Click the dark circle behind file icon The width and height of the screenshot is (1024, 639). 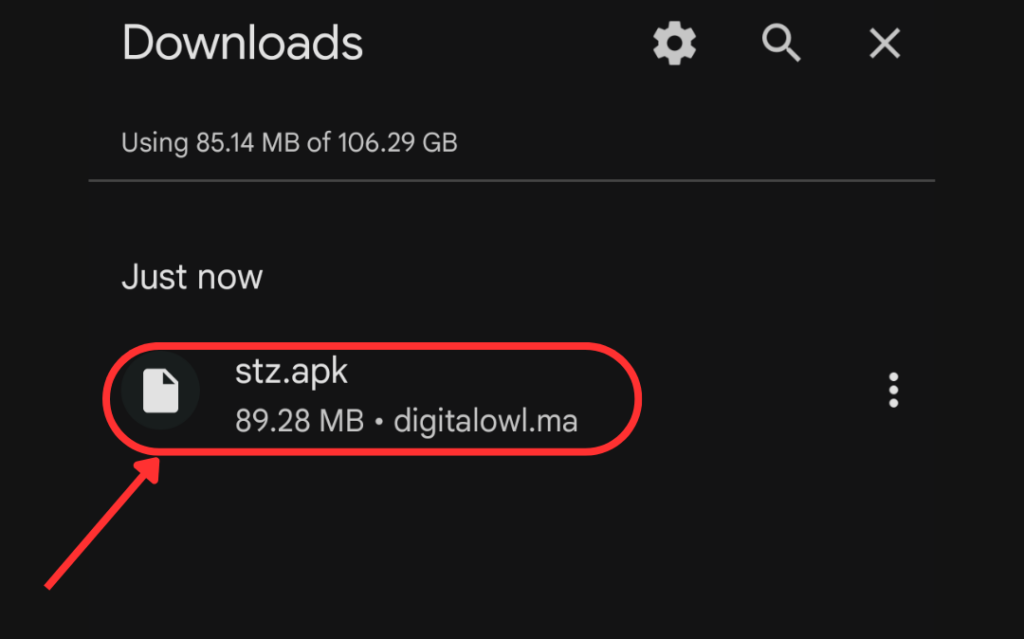[161, 391]
